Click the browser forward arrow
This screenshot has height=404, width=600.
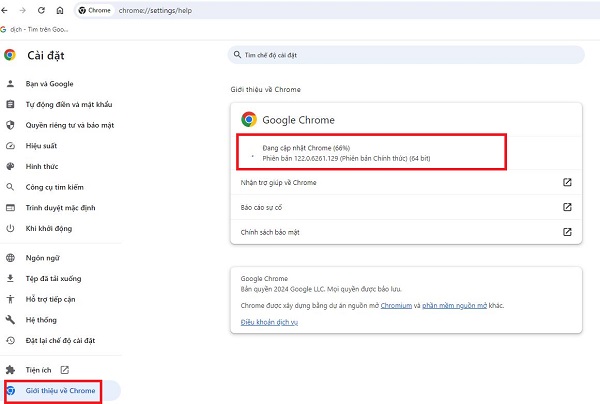[23, 10]
